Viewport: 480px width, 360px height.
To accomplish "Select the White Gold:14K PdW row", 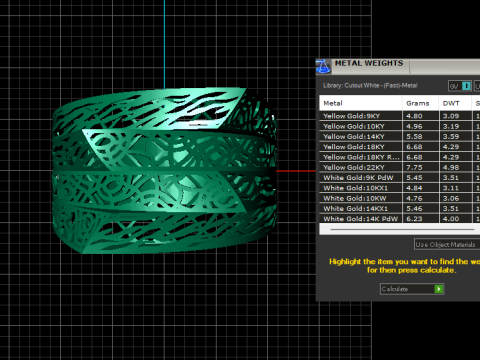I will [400, 219].
